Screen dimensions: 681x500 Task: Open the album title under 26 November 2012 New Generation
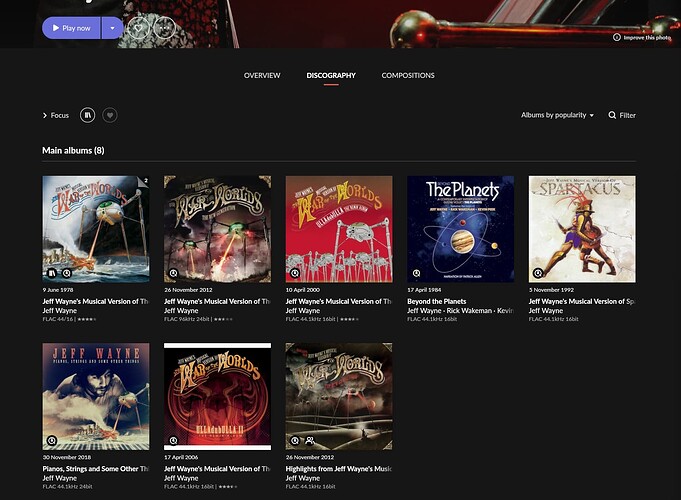tap(217, 301)
